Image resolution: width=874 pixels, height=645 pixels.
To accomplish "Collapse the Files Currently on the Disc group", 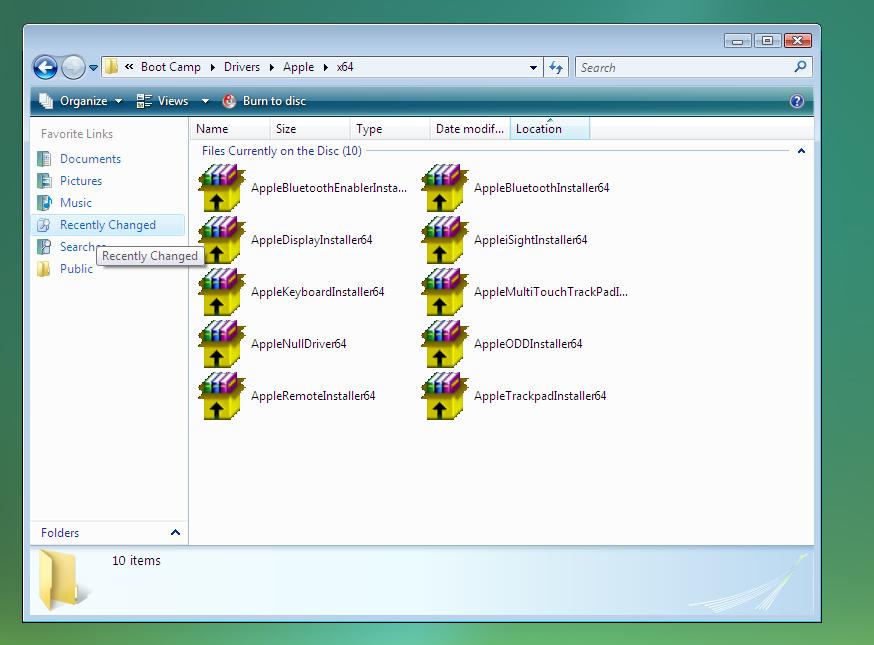I will (x=802, y=151).
